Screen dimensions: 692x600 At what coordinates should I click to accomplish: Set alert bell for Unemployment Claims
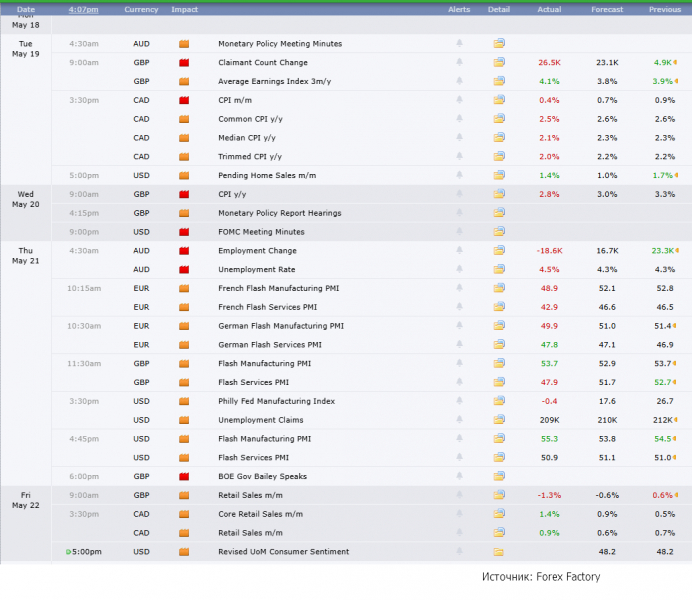459,420
